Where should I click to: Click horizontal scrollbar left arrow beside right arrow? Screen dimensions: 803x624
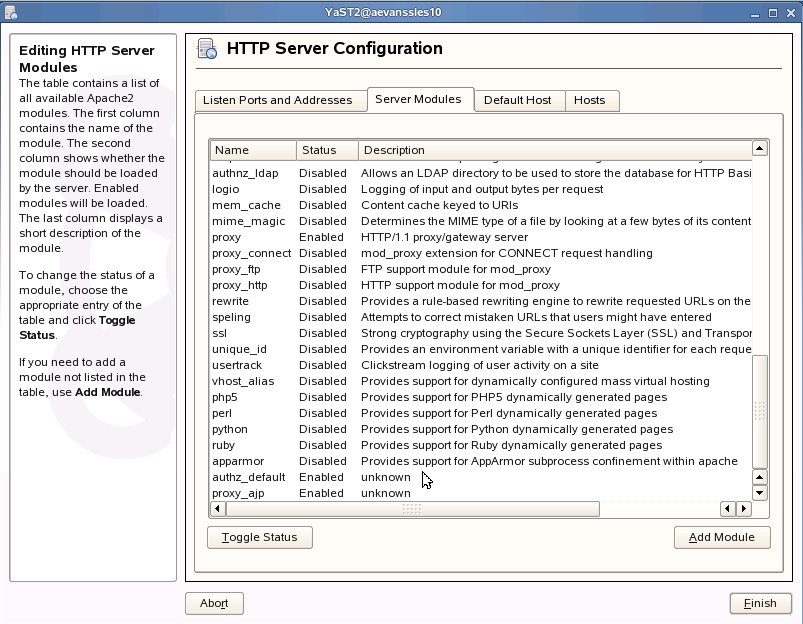(728, 509)
